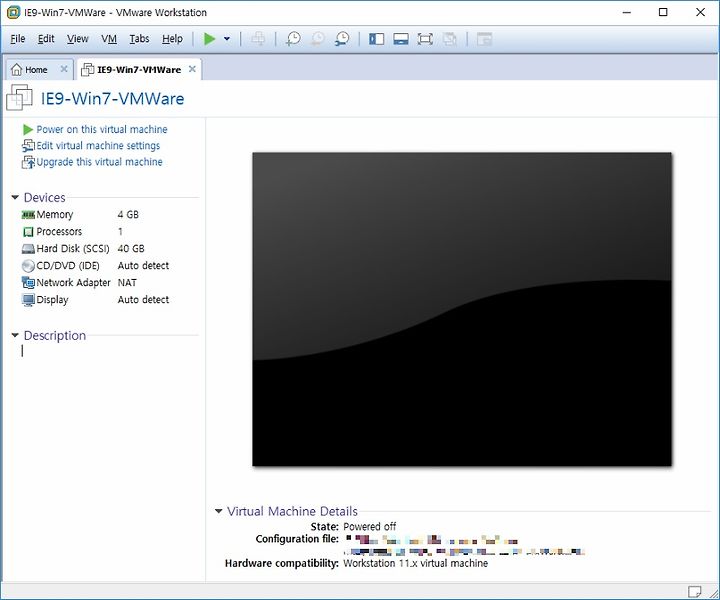Click the revert to snapshot toolbar icon
The width and height of the screenshot is (720, 600).
point(318,39)
